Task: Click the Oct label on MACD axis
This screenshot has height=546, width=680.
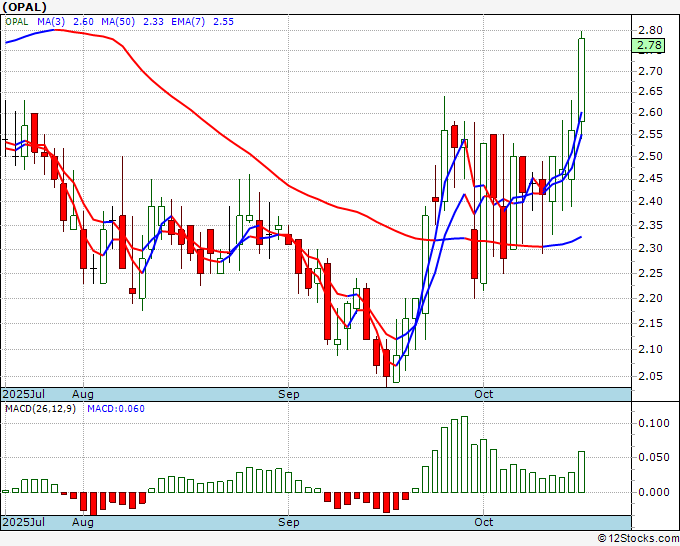Action: (484, 522)
